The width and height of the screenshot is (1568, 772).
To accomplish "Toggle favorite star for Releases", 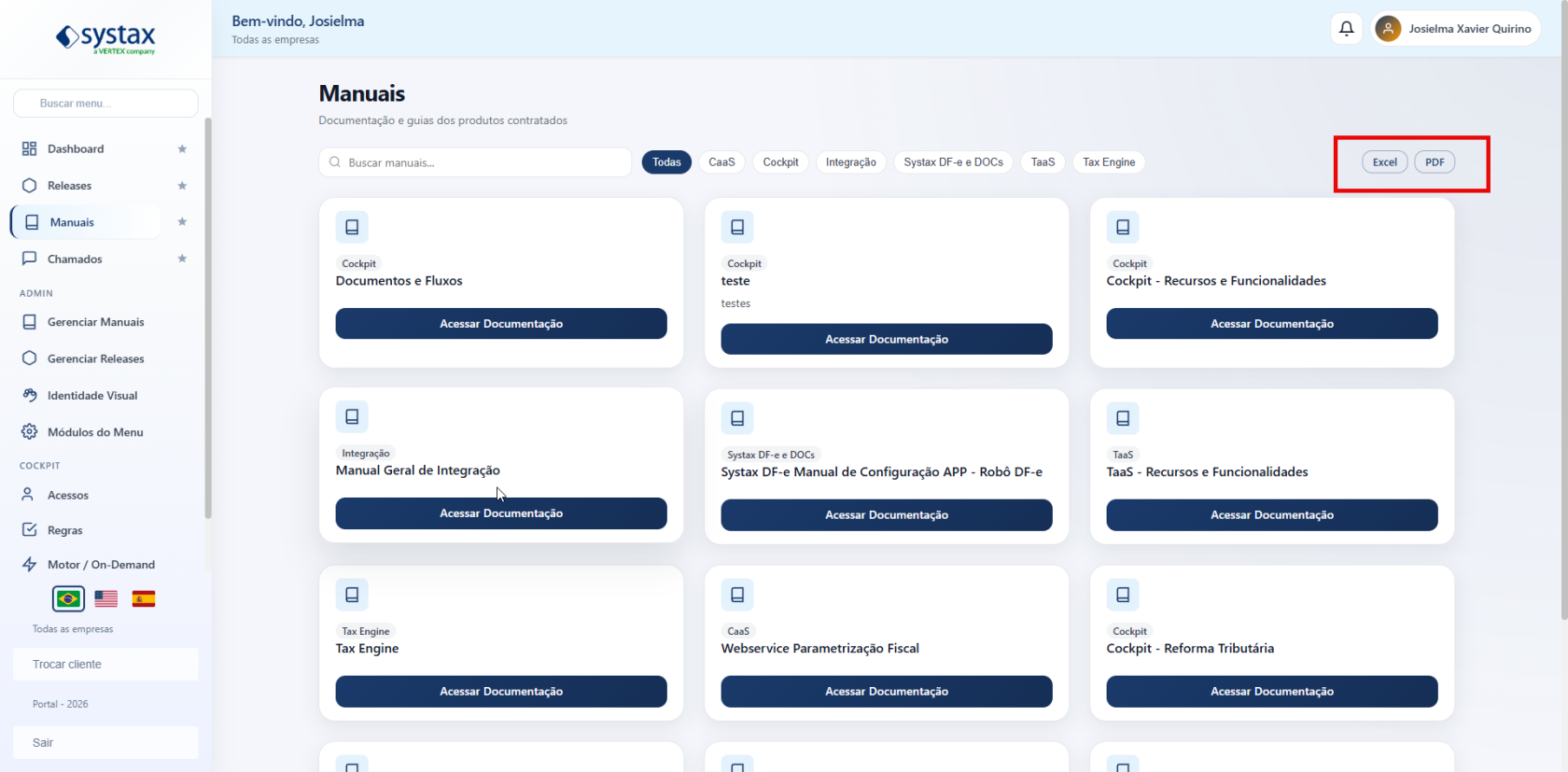I will pos(182,186).
